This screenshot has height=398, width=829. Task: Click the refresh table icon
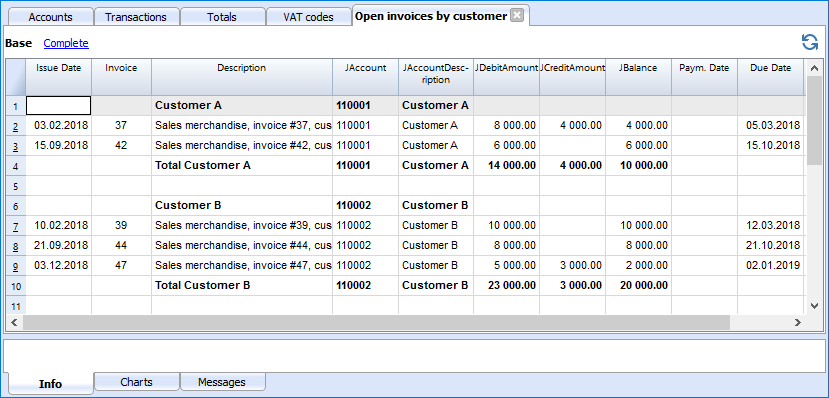(x=809, y=42)
